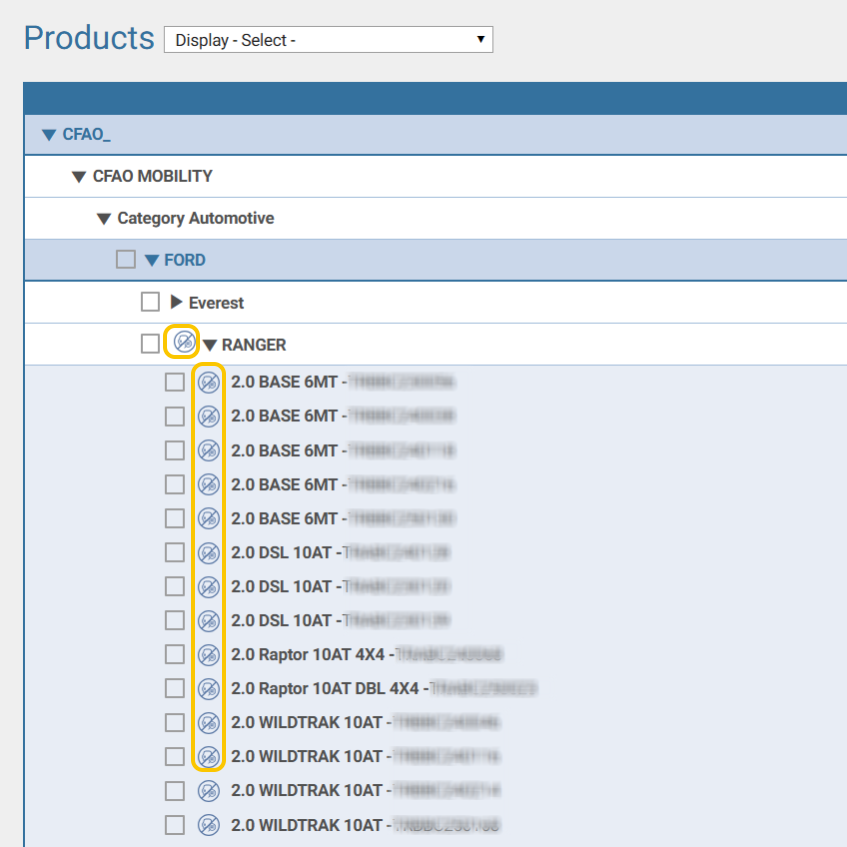Screen dimensions: 847x847
Task: Click the 2.0 Raptor 10AT 4X4 text
Action: [x=308, y=655]
